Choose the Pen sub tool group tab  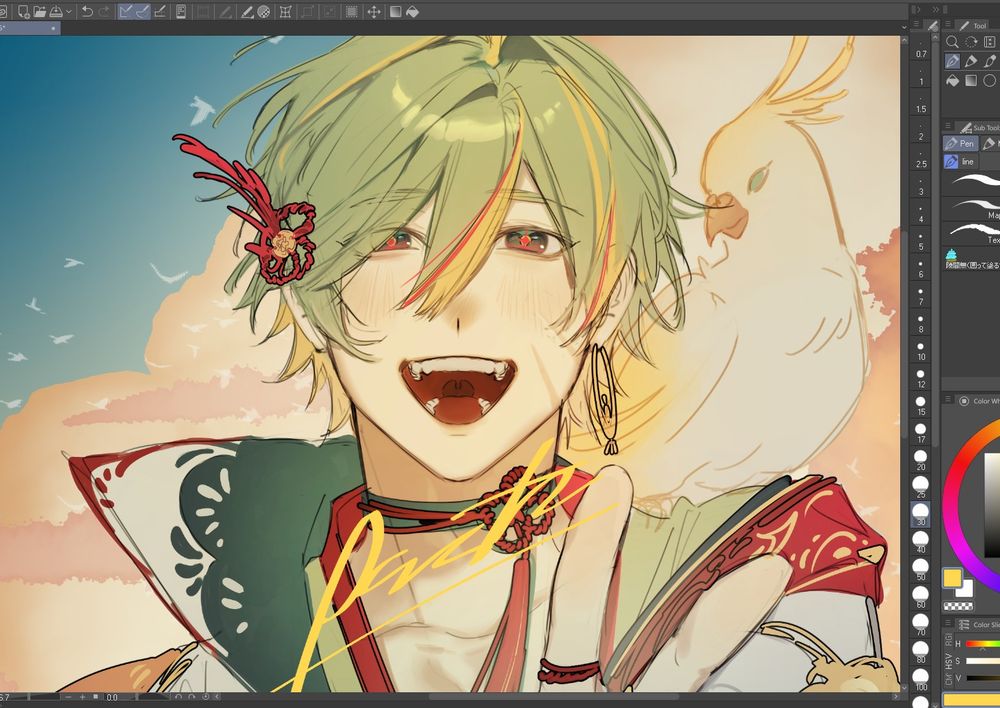click(x=960, y=144)
